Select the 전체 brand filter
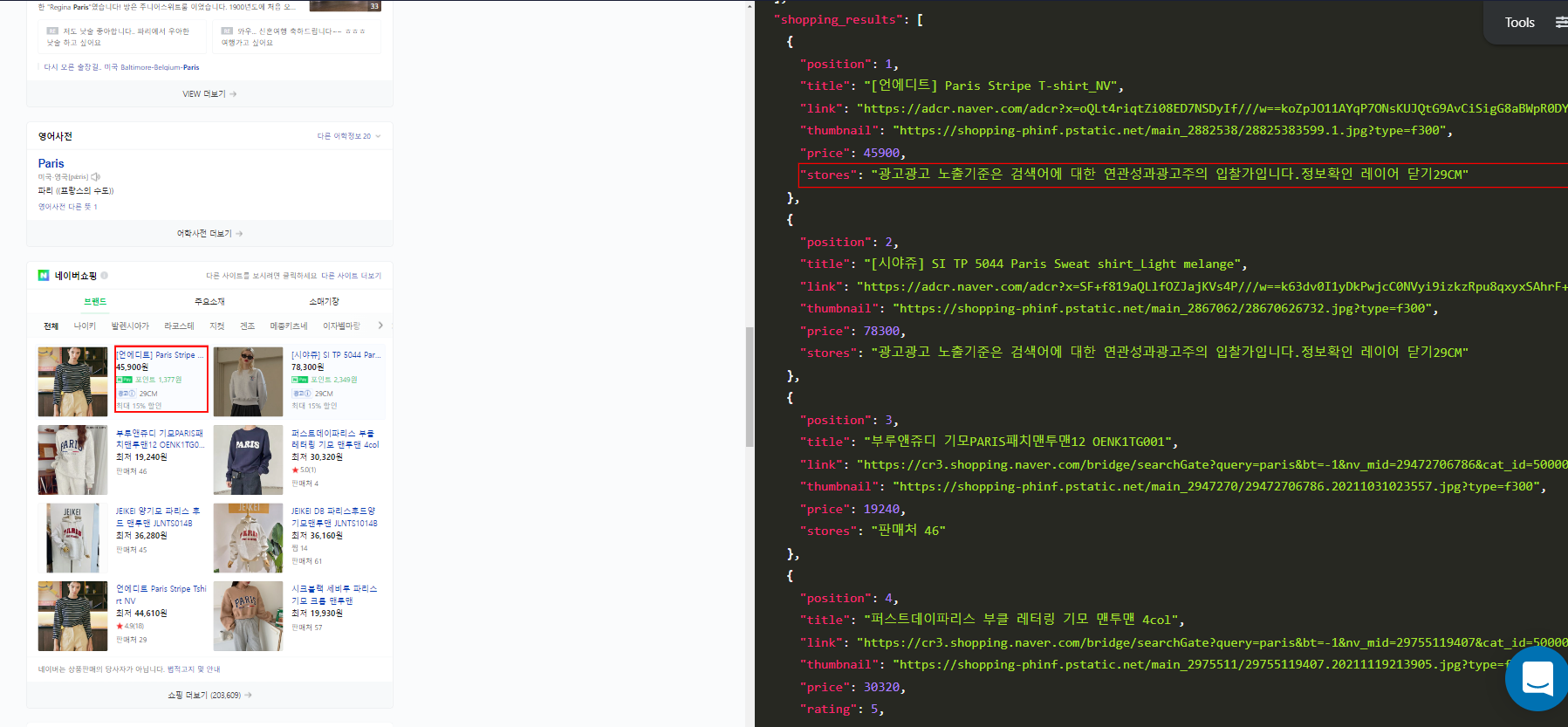Screen dimensions: 1568x727 [51, 326]
